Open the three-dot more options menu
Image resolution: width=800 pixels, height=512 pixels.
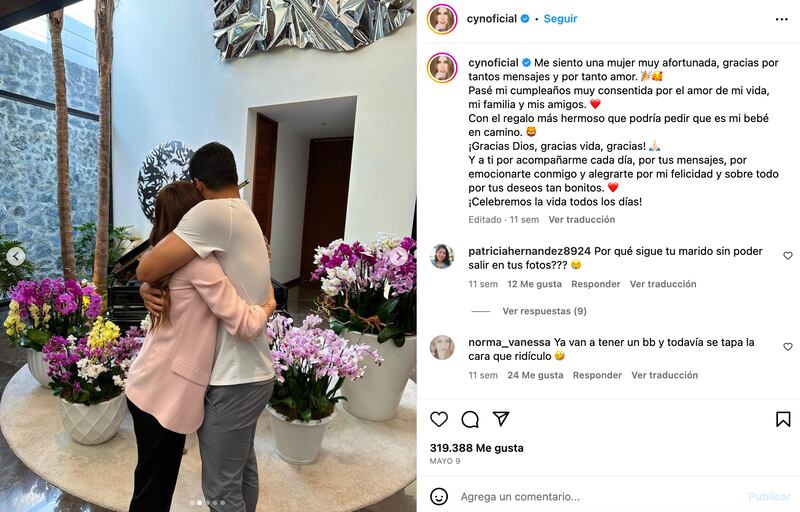pyautogui.click(x=782, y=19)
